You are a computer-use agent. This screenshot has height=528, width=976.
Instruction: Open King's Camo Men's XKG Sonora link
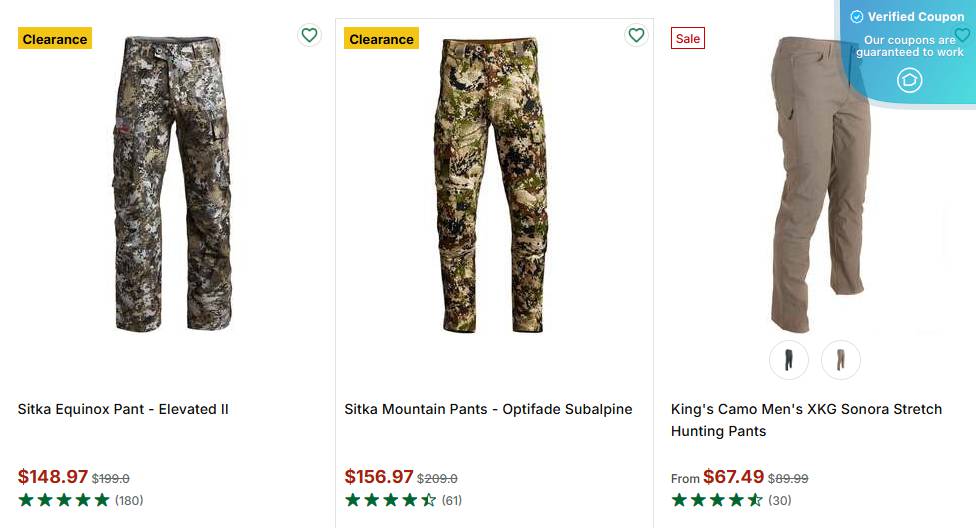coord(806,420)
